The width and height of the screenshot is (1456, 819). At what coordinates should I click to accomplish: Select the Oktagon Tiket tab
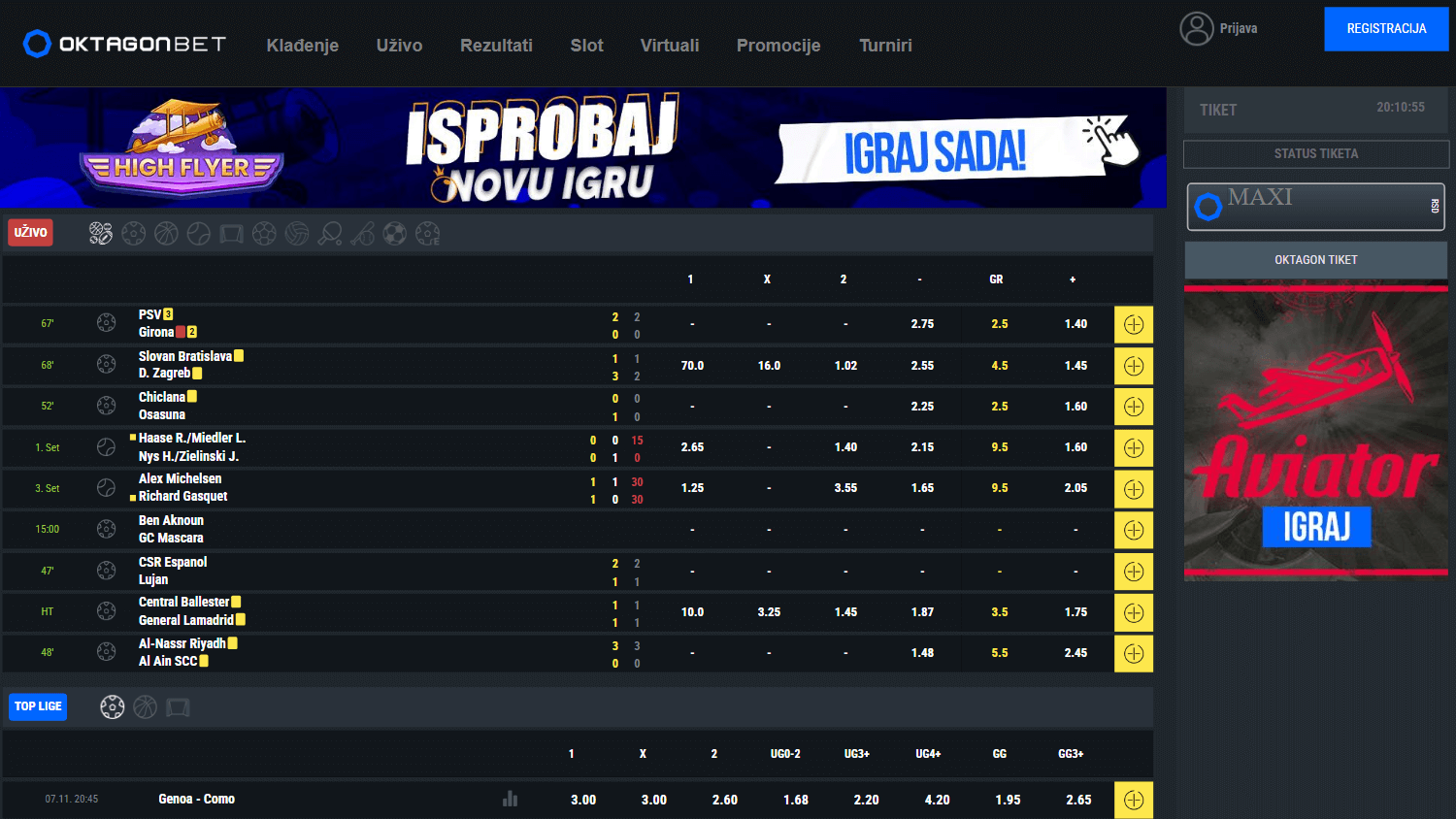[x=1316, y=260]
